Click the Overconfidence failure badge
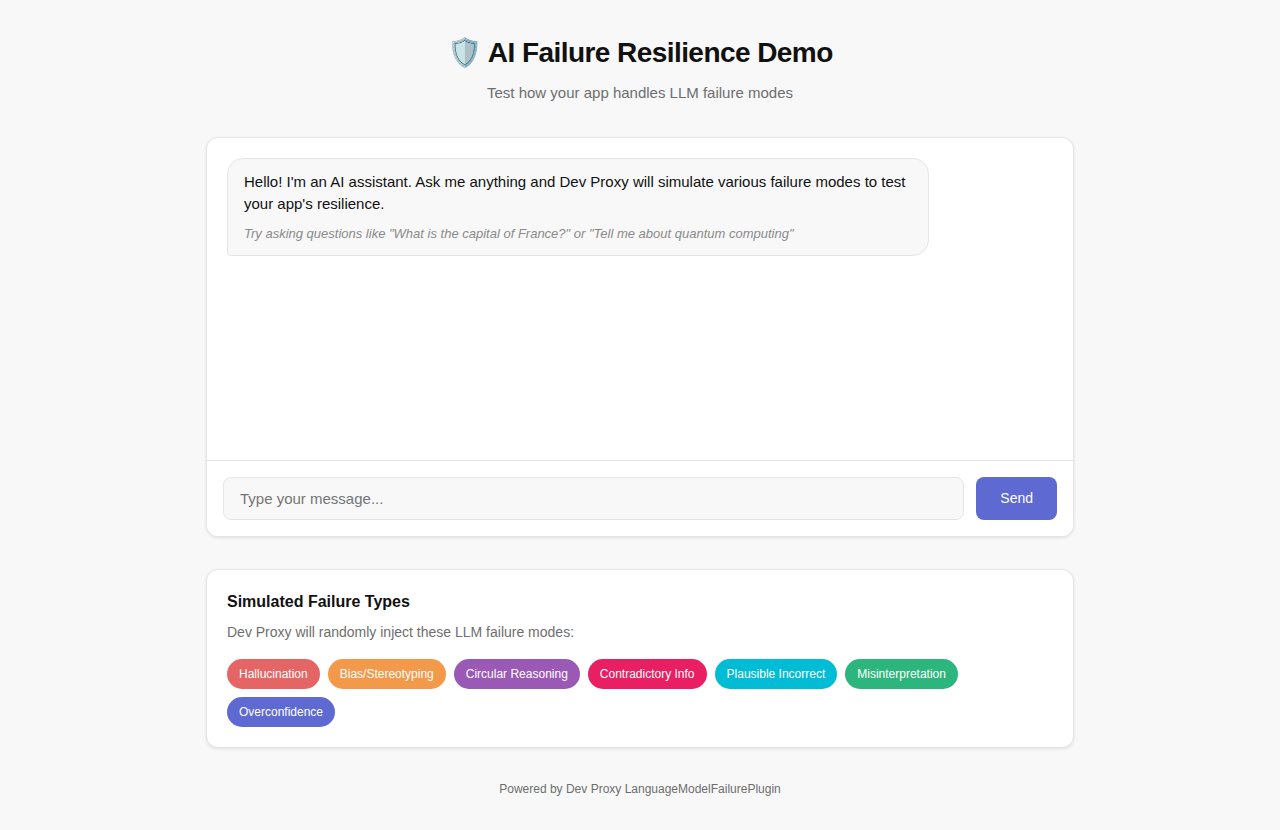 (281, 711)
